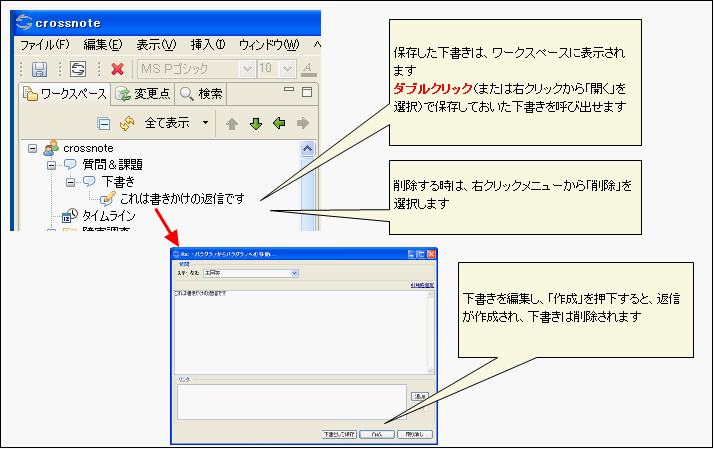Click the gray right arrow icon
Image resolution: width=714 pixels, height=449 pixels.
coord(303,123)
